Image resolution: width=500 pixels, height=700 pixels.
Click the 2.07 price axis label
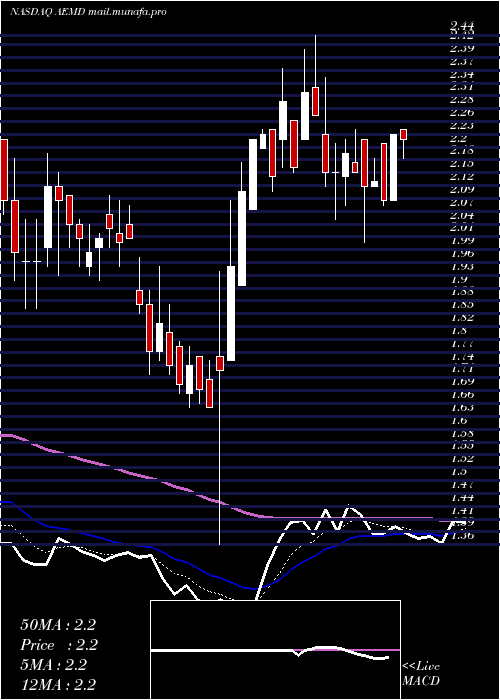(462, 203)
